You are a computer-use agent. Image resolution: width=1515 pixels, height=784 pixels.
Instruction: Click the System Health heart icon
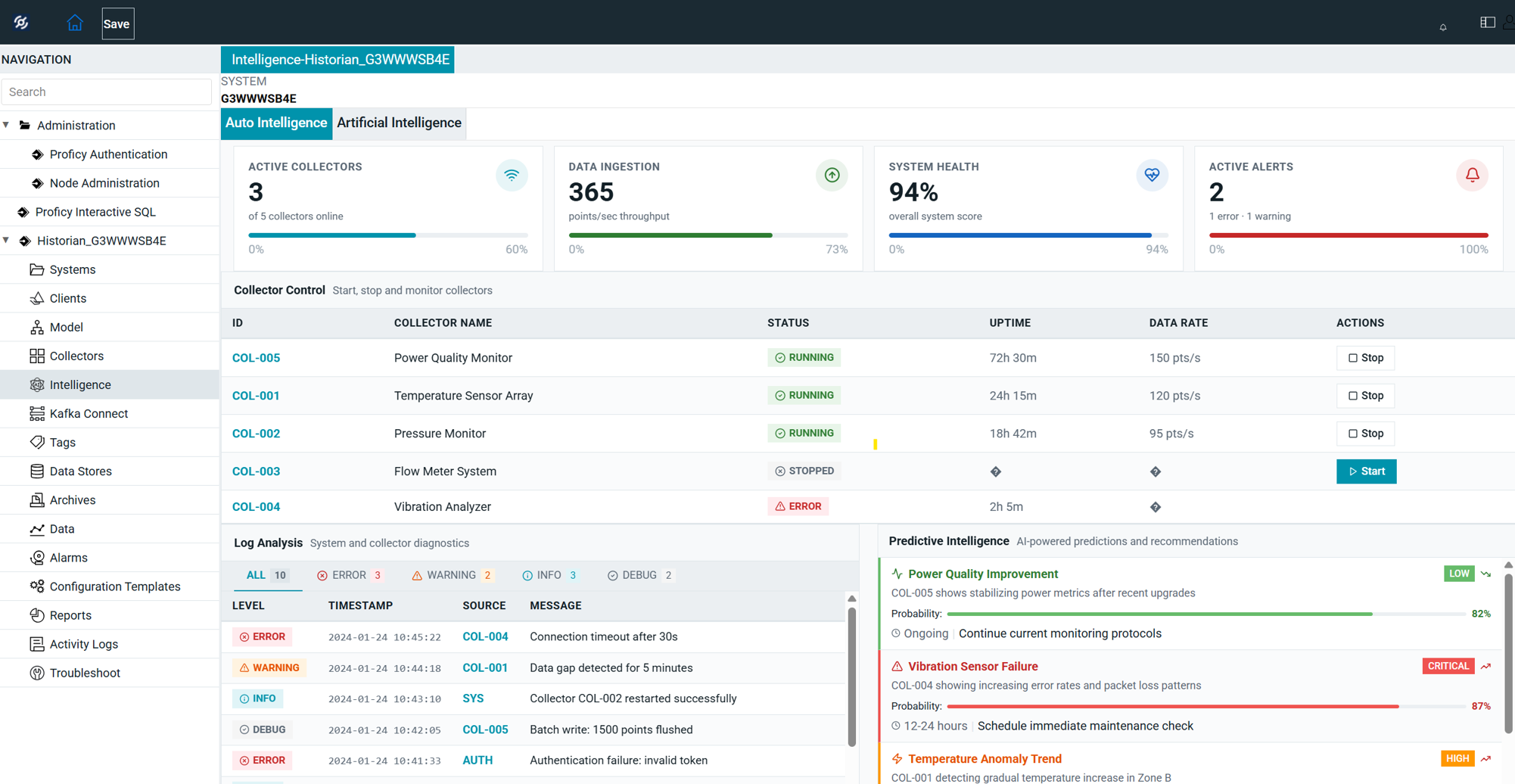pos(1152,176)
